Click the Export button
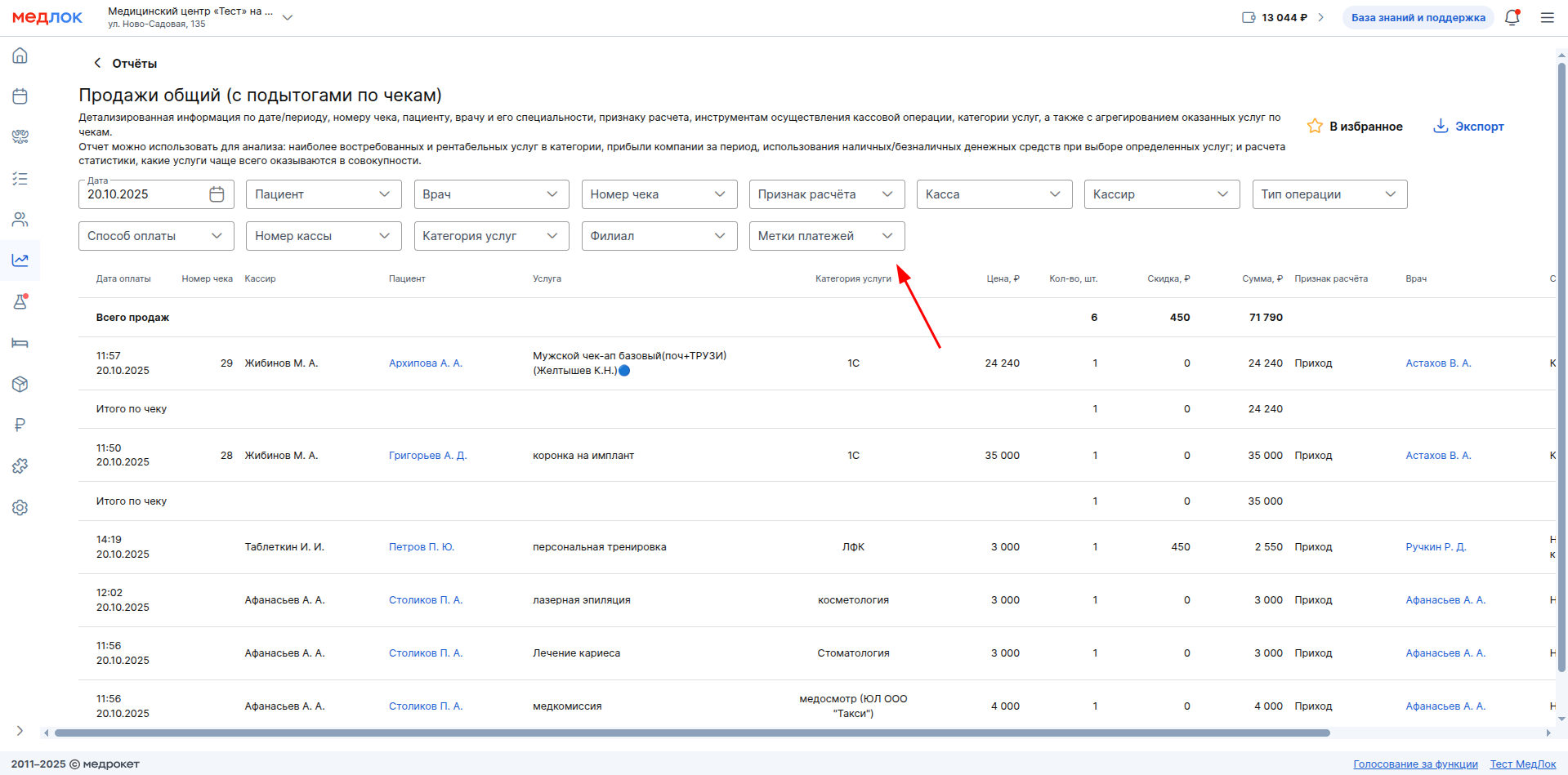This screenshot has width=1568, height=775. (x=1468, y=127)
